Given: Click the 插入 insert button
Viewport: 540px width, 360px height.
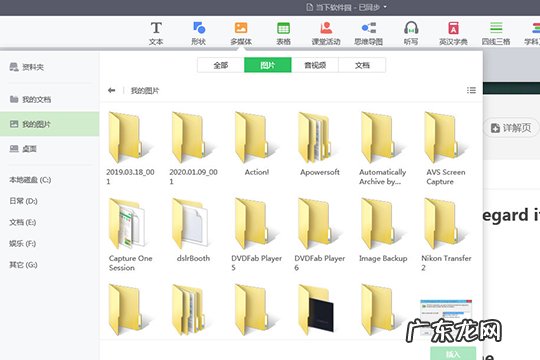Looking at the screenshot, I should (x=453, y=354).
